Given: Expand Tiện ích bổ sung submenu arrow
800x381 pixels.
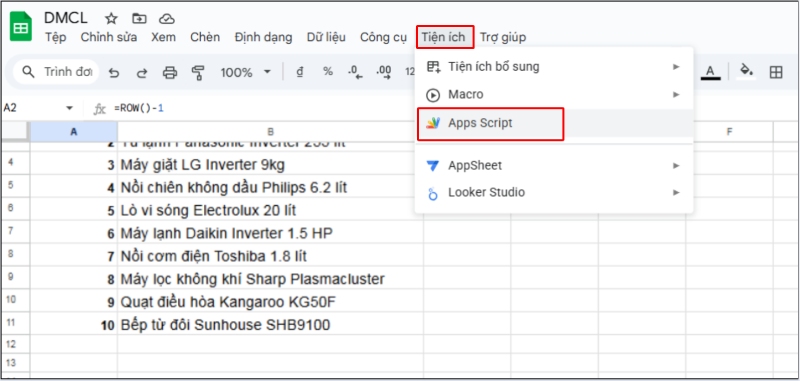Looking at the screenshot, I should click(676, 67).
